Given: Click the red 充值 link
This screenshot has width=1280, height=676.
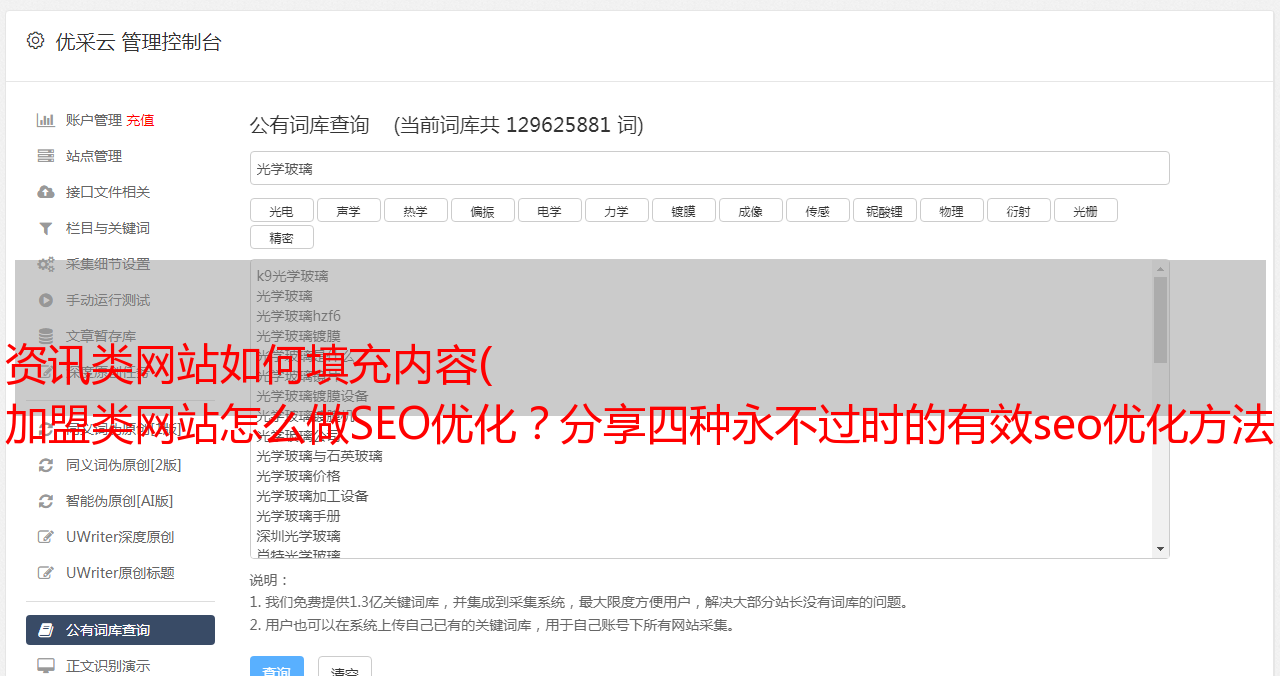Looking at the screenshot, I should coord(140,120).
